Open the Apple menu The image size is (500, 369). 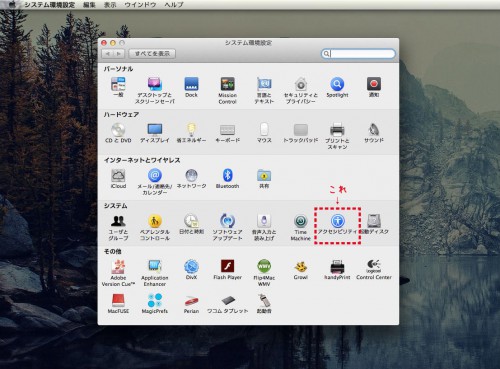(12, 4)
